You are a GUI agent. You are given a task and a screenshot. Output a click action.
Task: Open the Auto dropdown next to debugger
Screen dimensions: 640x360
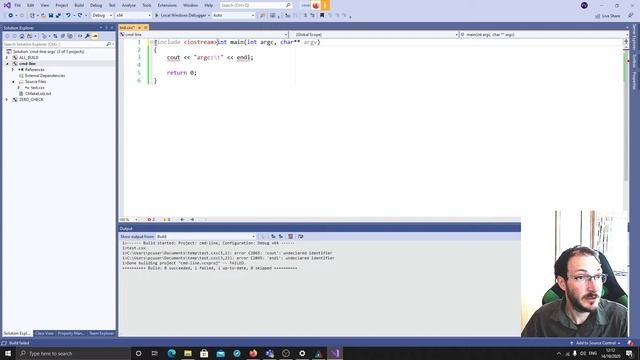pos(233,16)
